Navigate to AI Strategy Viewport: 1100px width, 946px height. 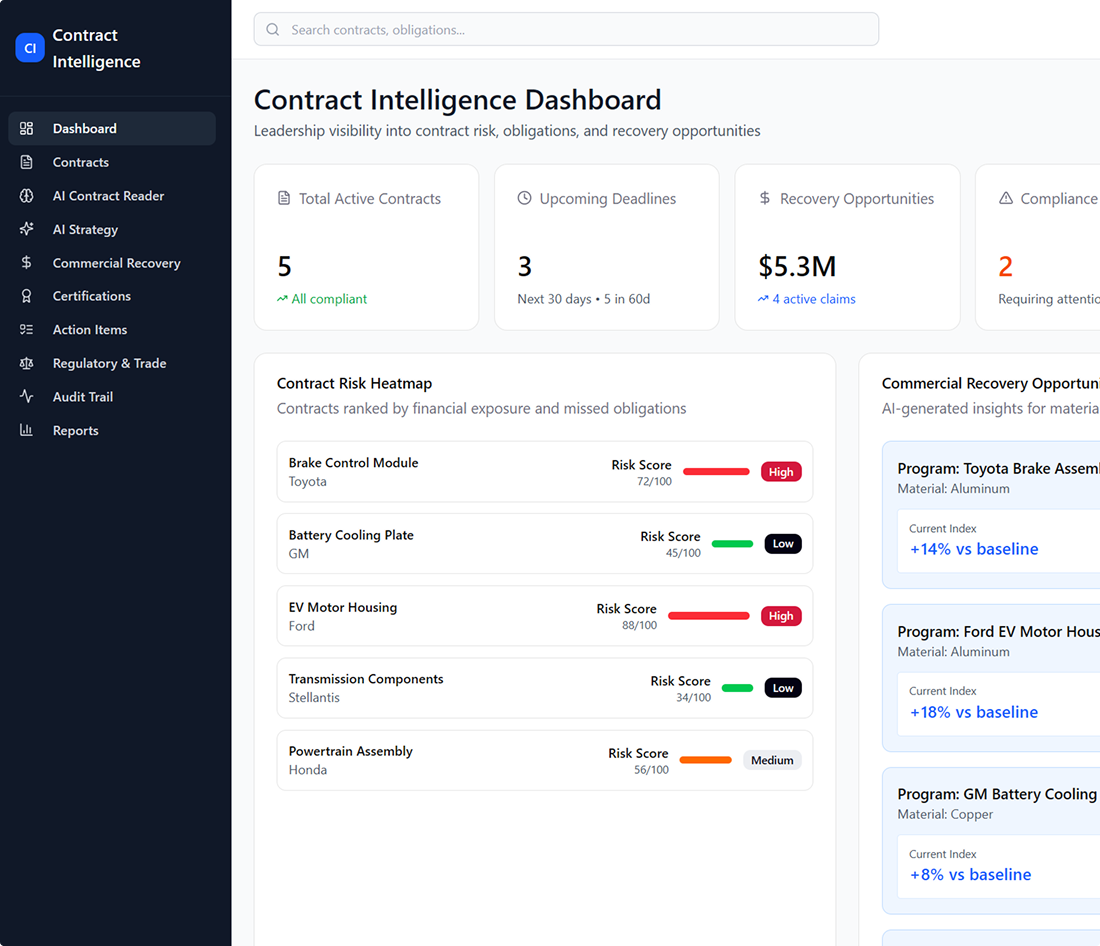click(112, 229)
